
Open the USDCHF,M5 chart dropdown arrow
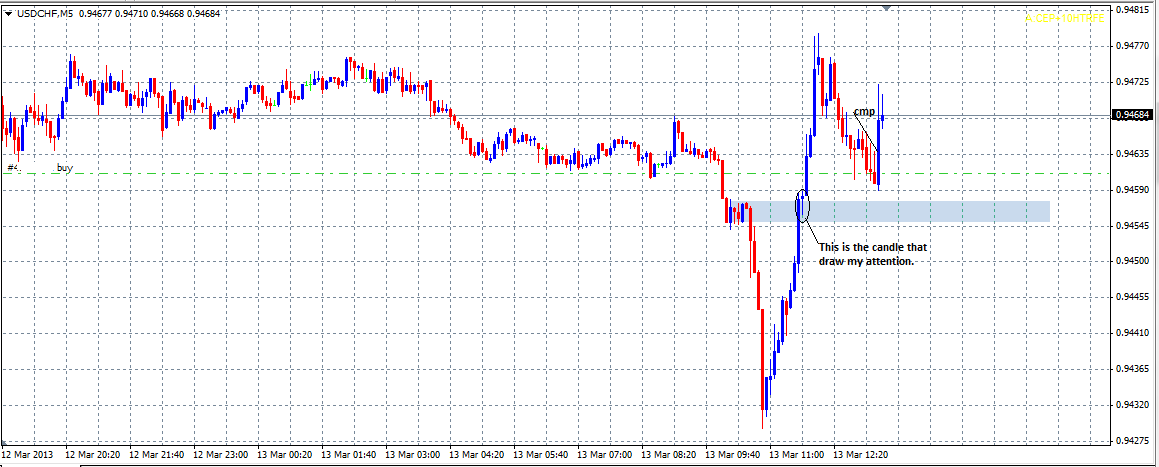tap(9, 13)
